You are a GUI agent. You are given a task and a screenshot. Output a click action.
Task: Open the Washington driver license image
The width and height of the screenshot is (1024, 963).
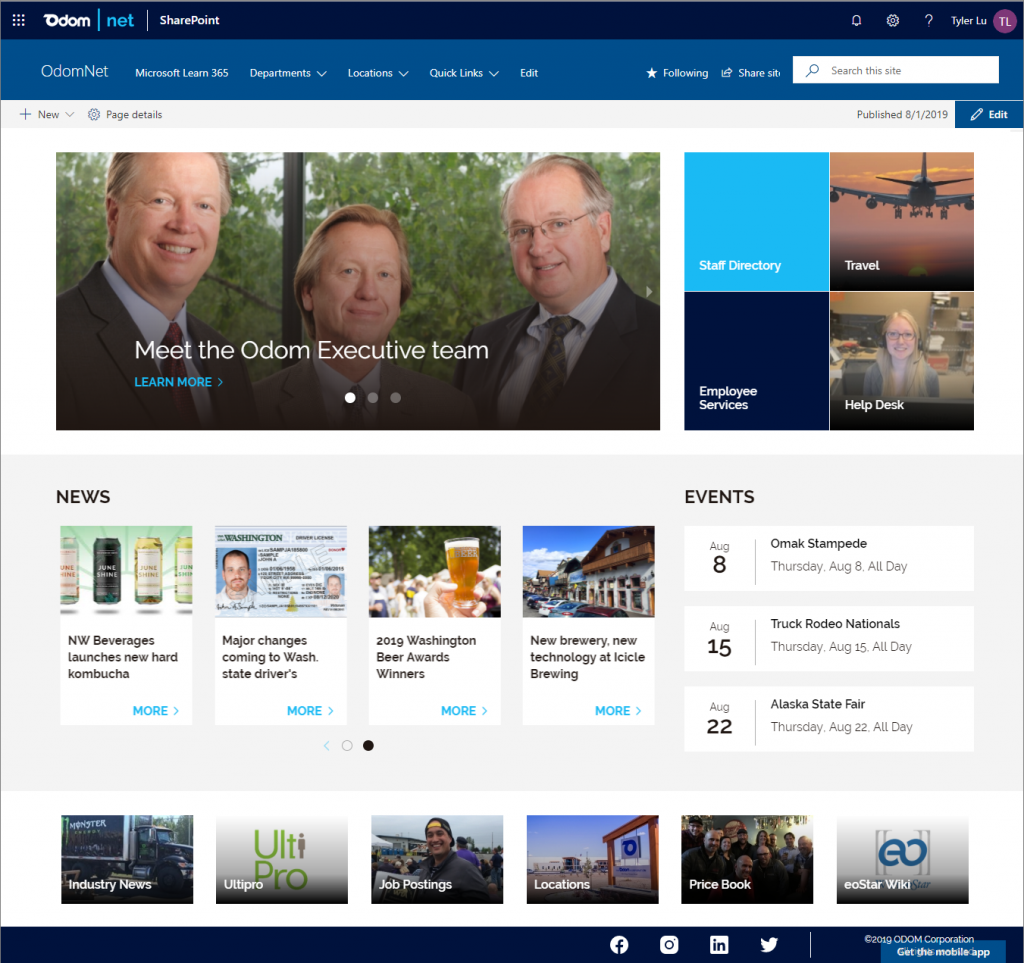click(281, 571)
